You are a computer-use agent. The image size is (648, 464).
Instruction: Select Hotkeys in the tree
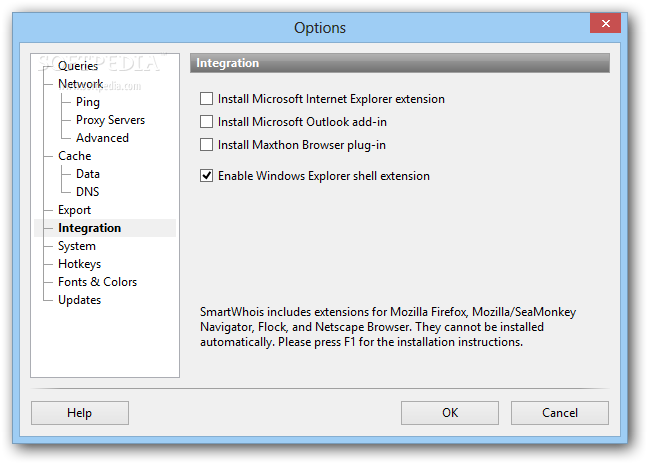(79, 264)
